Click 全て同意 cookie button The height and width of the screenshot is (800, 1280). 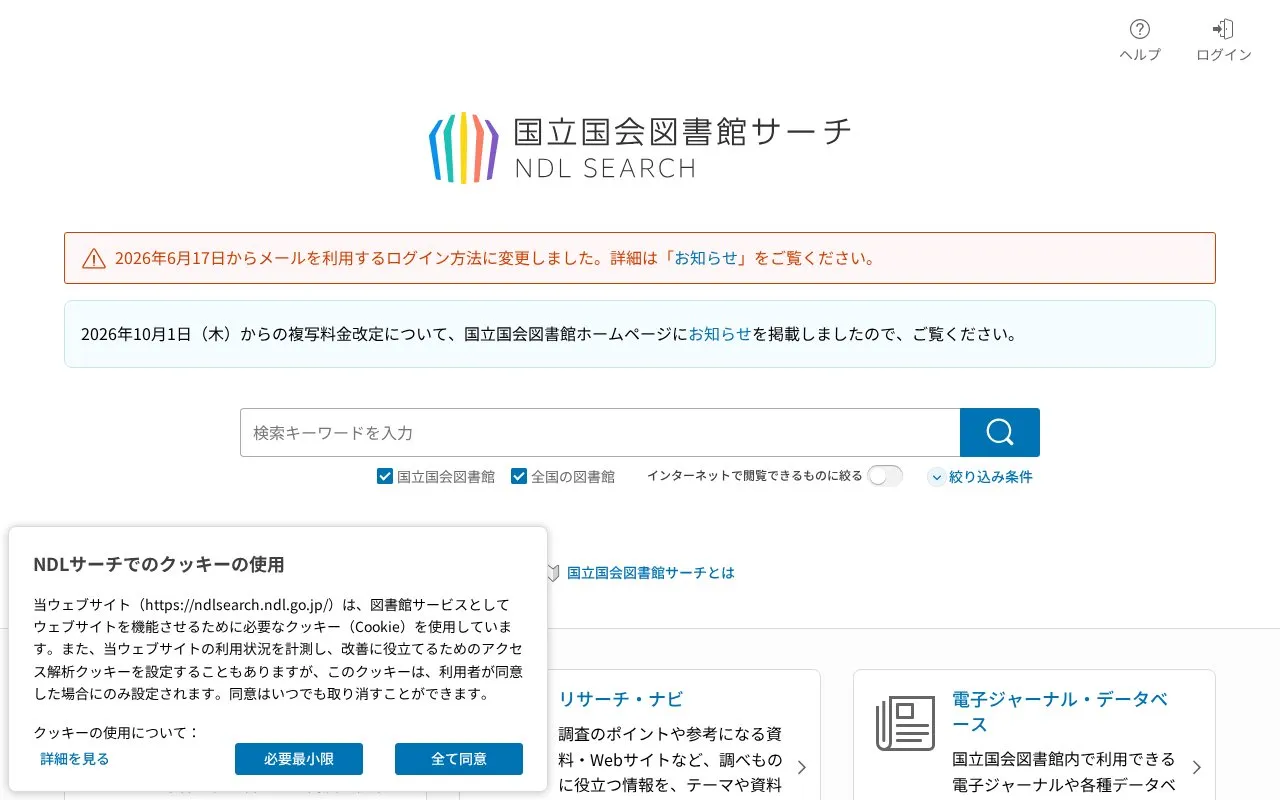point(459,759)
